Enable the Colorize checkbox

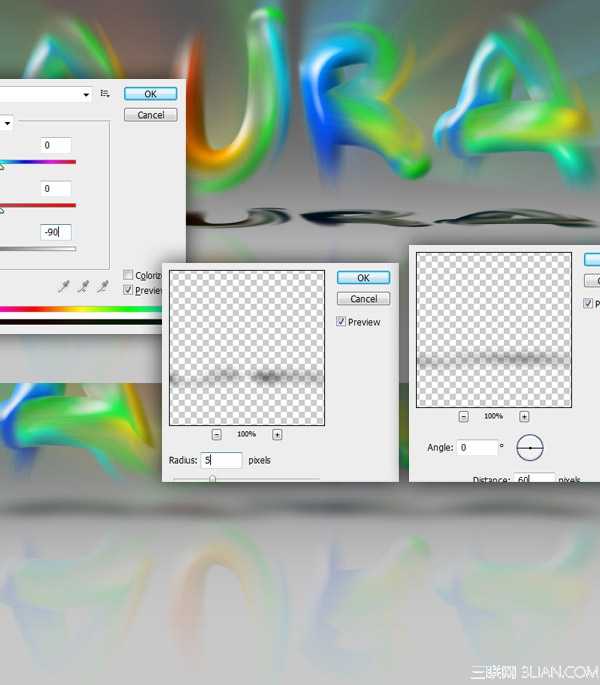click(128, 275)
